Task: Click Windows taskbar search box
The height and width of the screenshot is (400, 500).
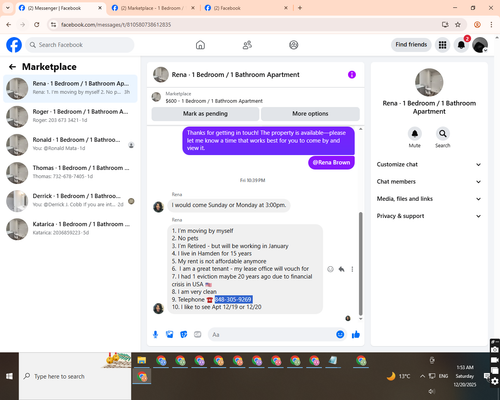Action: (x=75, y=376)
